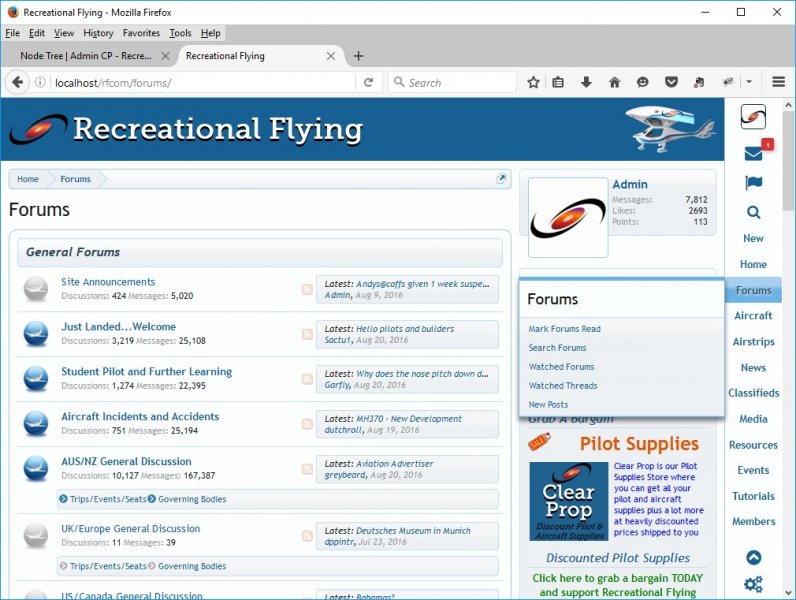Image resolution: width=796 pixels, height=600 pixels.
Task: Click the Home breadcrumb link
Action: click(x=28, y=179)
